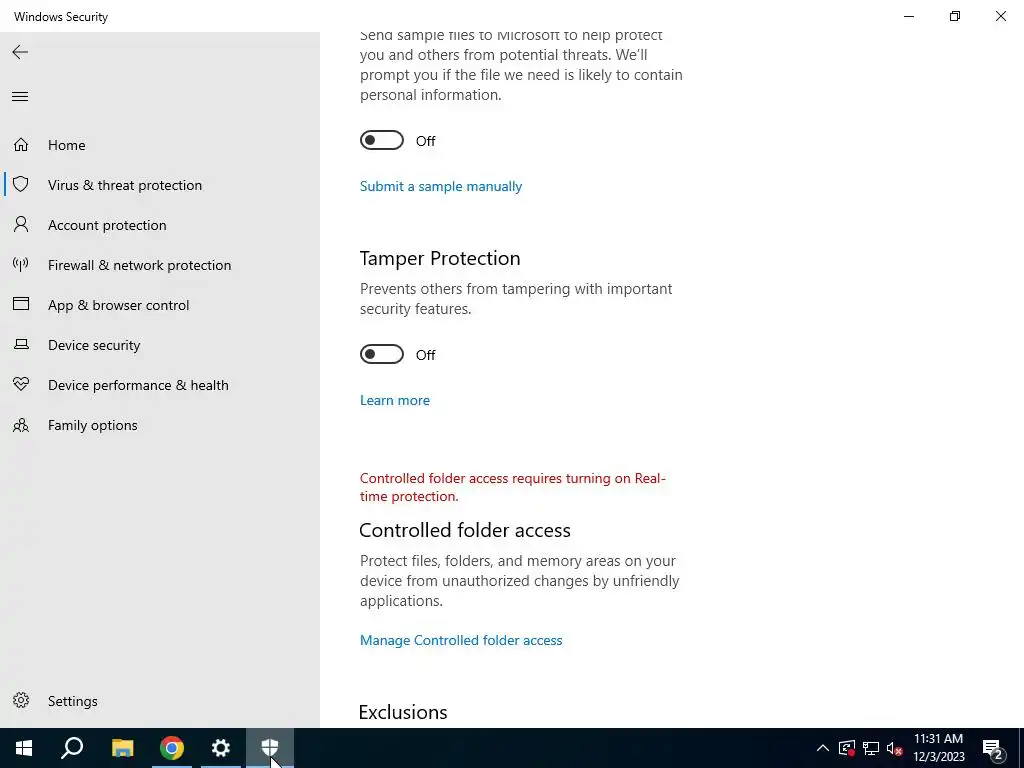Click Manage Controlled folder access link
Screen dimensions: 1024x768
click(460, 640)
